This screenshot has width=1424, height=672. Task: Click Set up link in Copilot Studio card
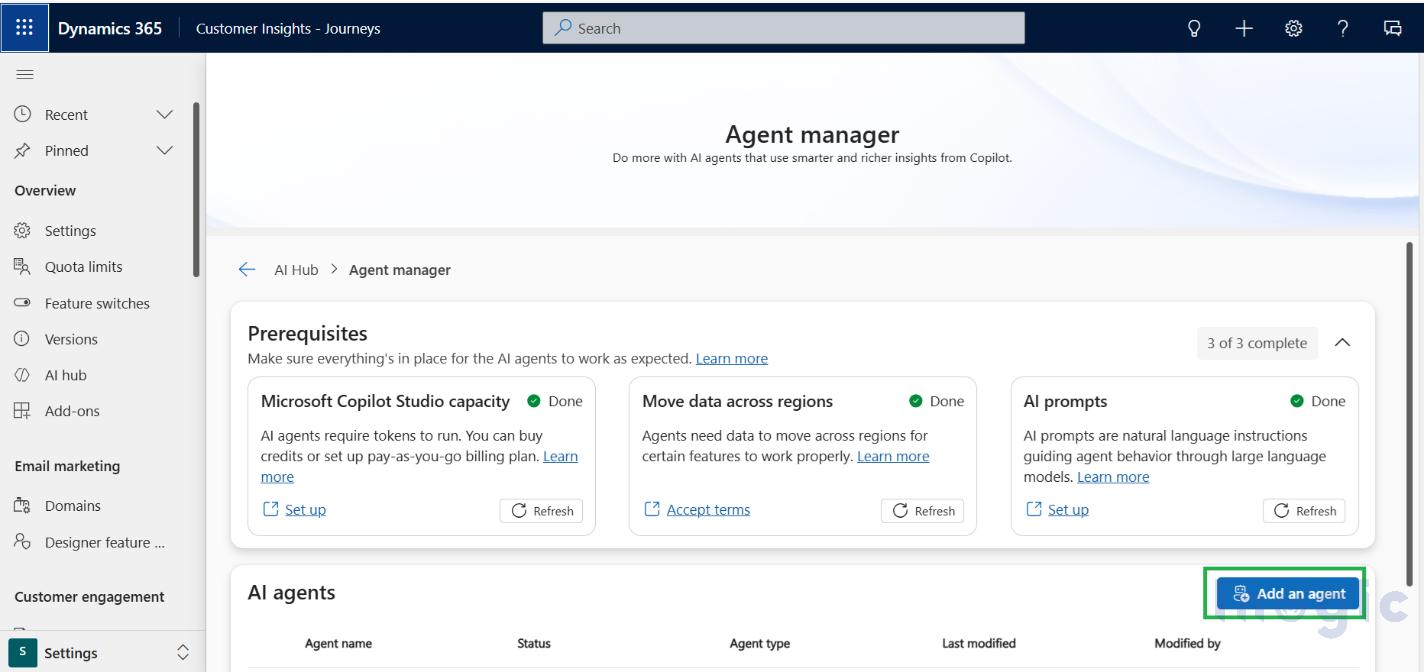305,509
